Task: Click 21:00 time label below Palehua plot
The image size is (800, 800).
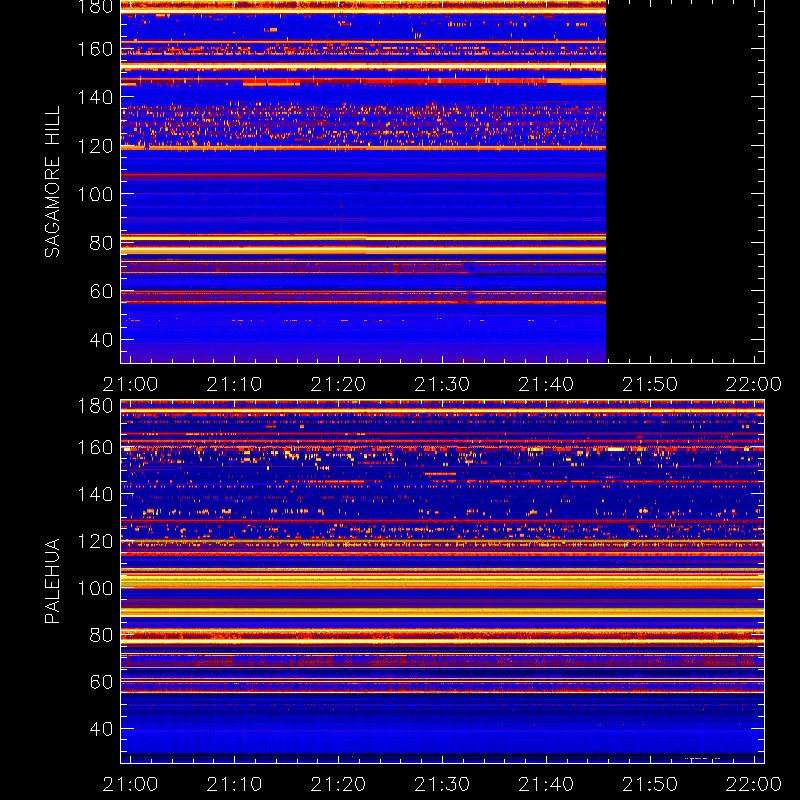Action: (x=130, y=784)
